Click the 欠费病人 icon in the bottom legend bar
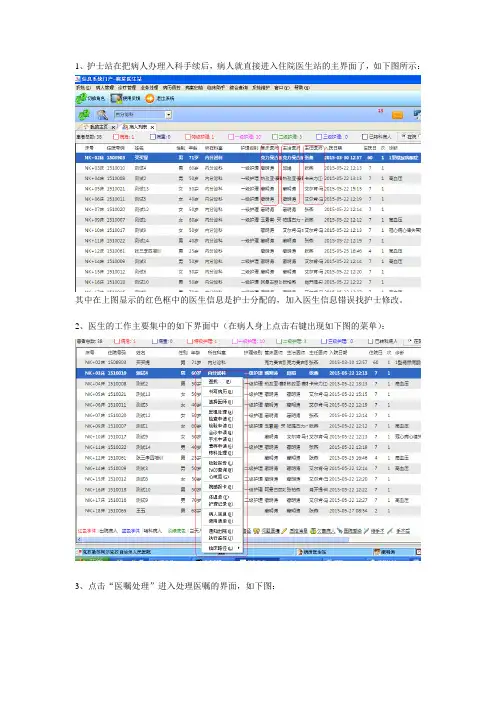 (313, 531)
